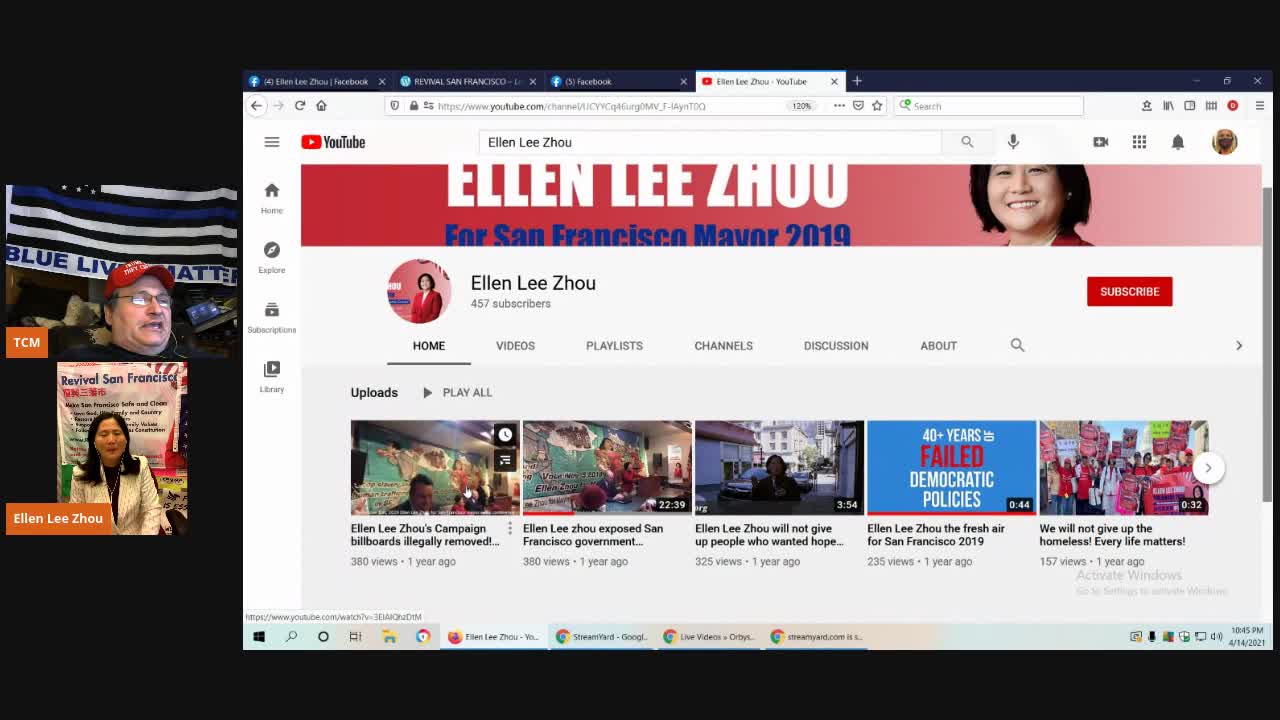Open Windows taskbar search
The width and height of the screenshot is (1280, 720).
(x=291, y=636)
